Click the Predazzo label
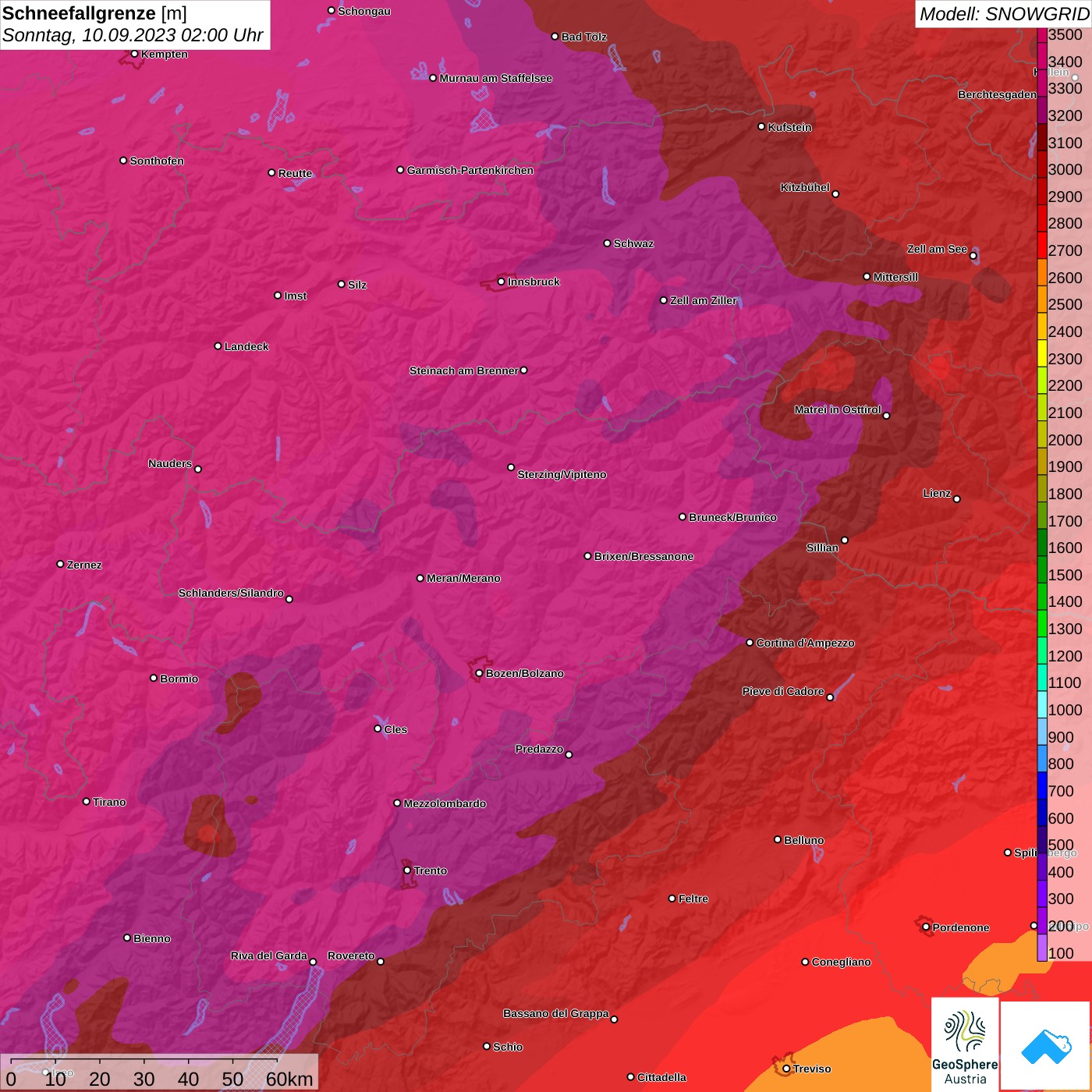Screen dimensions: 1092x1092 click(x=539, y=749)
